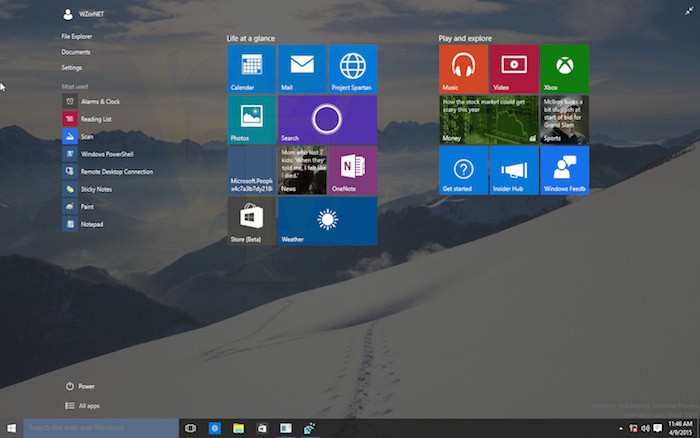Open the Store (Beta) tile
Viewport: 700px width, 438px height.
tap(252, 221)
